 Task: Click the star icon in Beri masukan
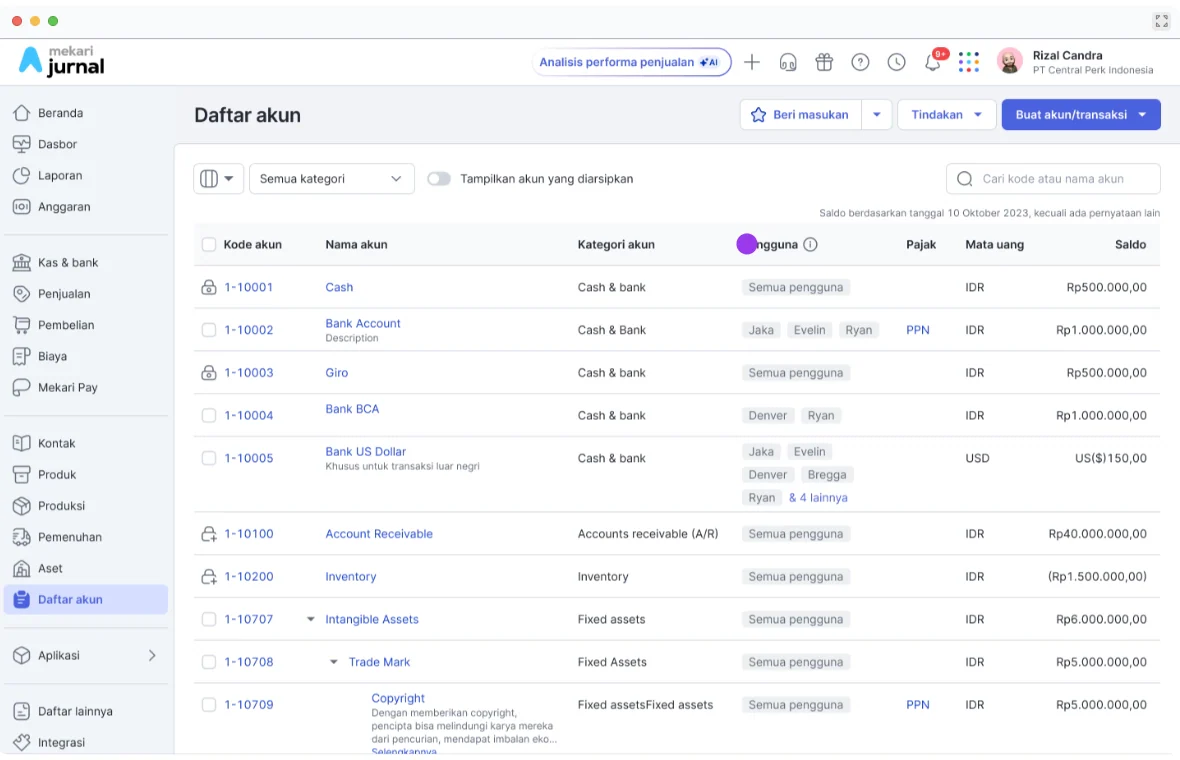click(x=759, y=115)
